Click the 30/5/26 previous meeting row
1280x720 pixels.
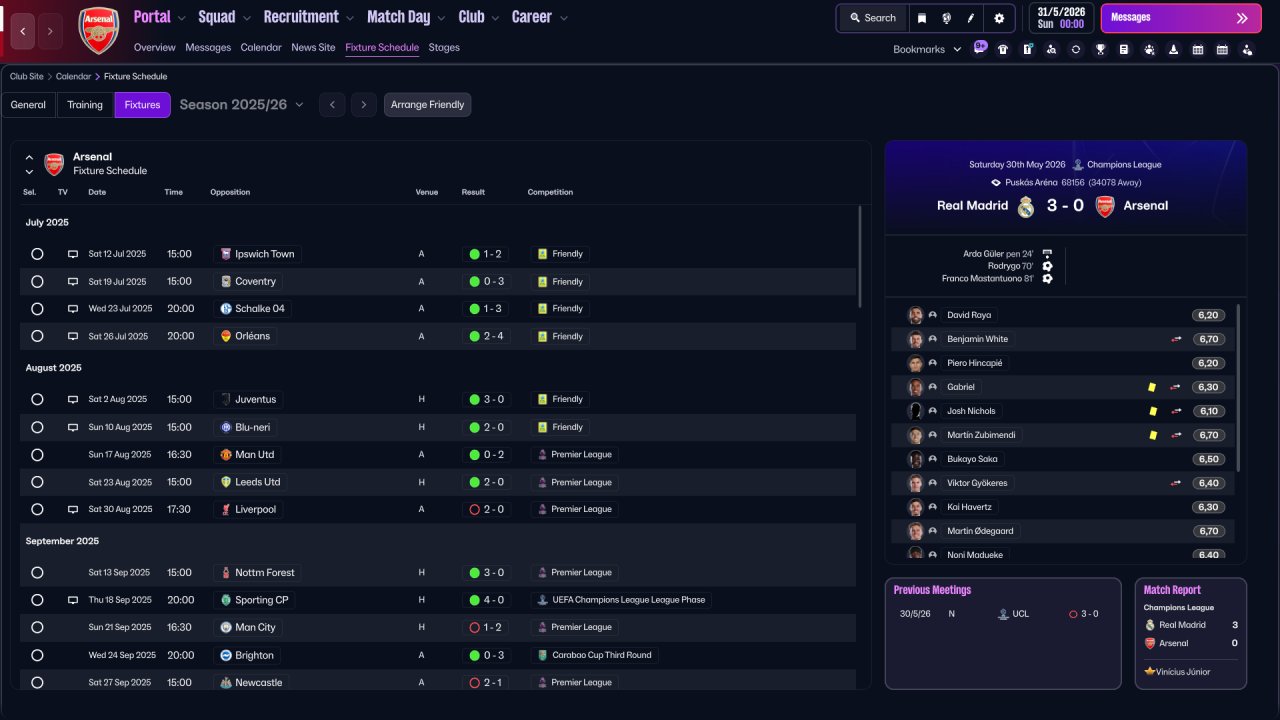[x=1002, y=614]
